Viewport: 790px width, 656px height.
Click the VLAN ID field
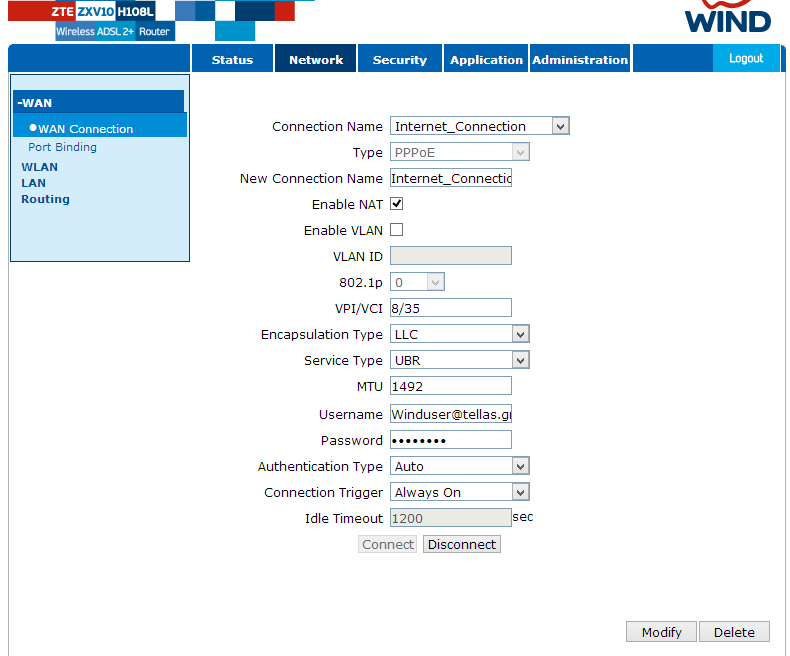451,255
